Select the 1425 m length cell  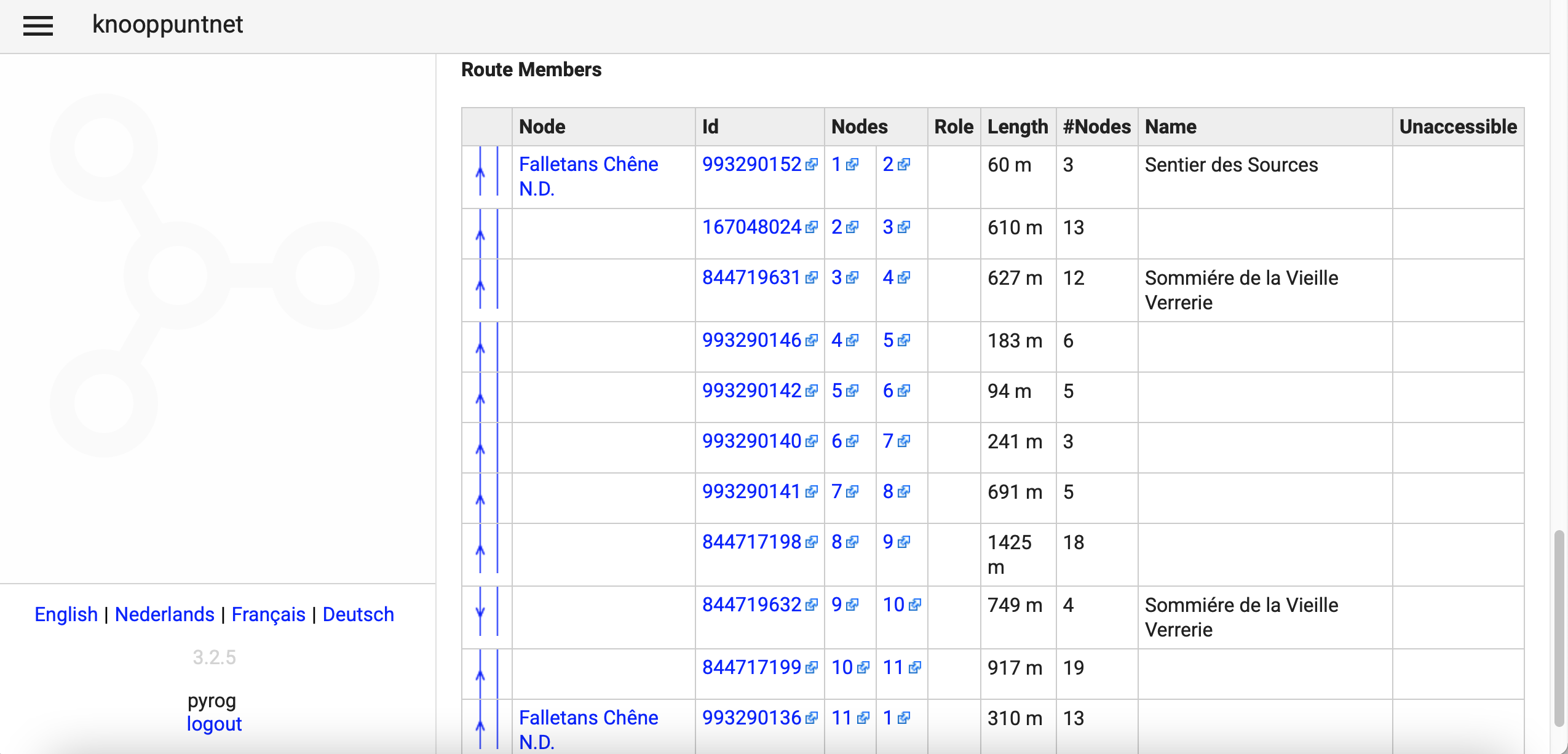1018,555
